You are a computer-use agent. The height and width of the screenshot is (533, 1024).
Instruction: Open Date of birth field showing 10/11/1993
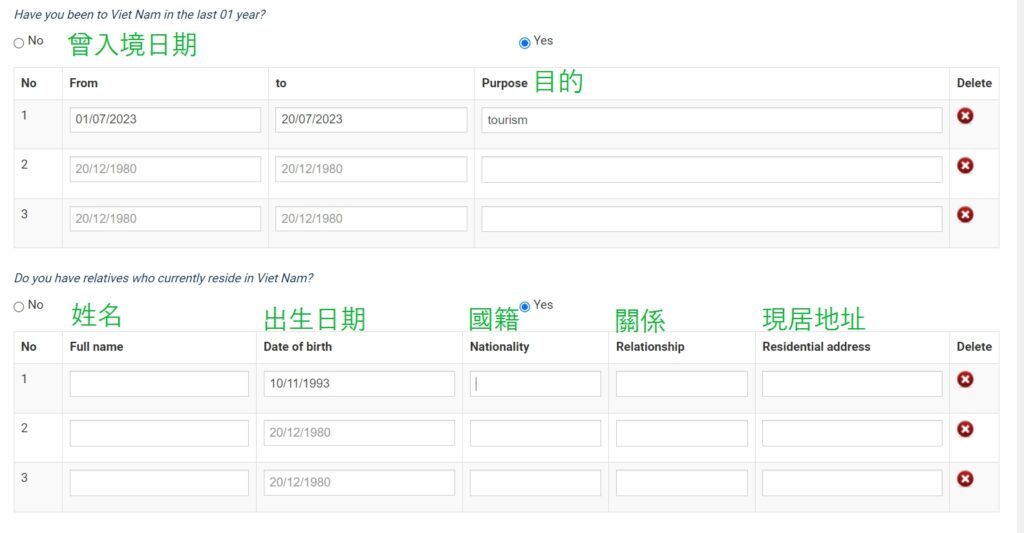(359, 384)
